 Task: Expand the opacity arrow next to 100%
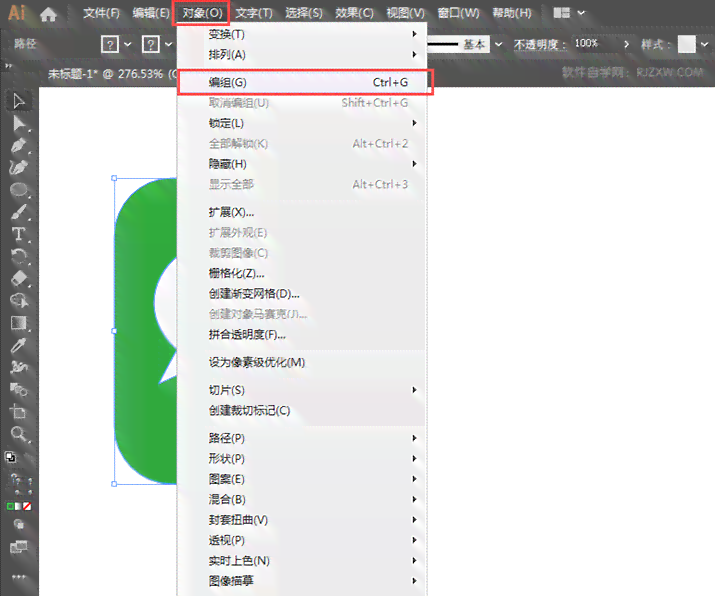[627, 44]
